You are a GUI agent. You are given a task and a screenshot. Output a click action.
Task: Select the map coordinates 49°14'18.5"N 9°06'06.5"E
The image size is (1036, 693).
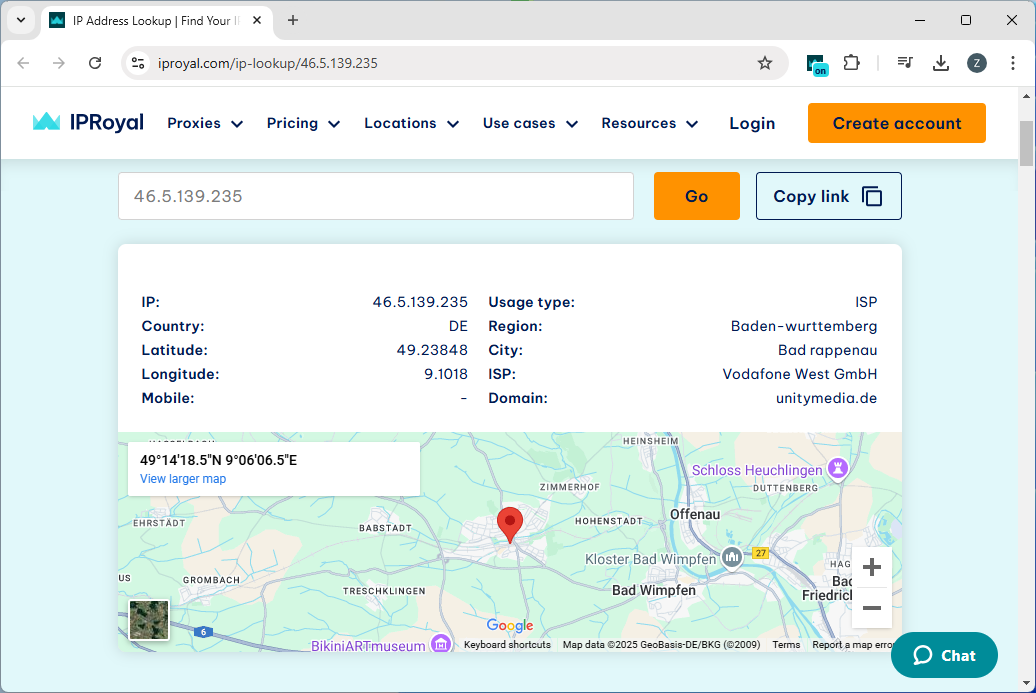[x=219, y=460]
